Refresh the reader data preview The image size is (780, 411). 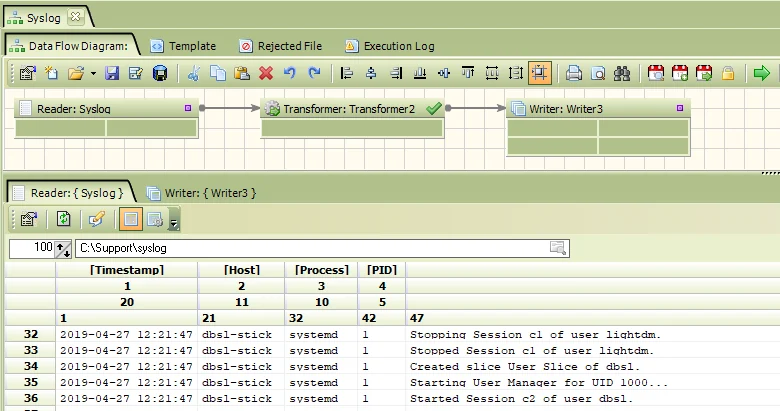(x=63, y=219)
